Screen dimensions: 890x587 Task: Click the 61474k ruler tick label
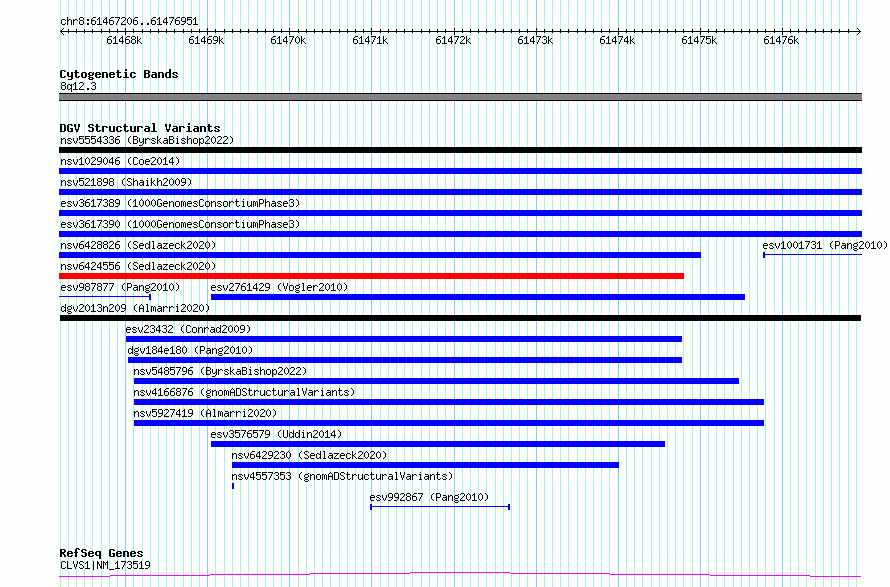617,40
